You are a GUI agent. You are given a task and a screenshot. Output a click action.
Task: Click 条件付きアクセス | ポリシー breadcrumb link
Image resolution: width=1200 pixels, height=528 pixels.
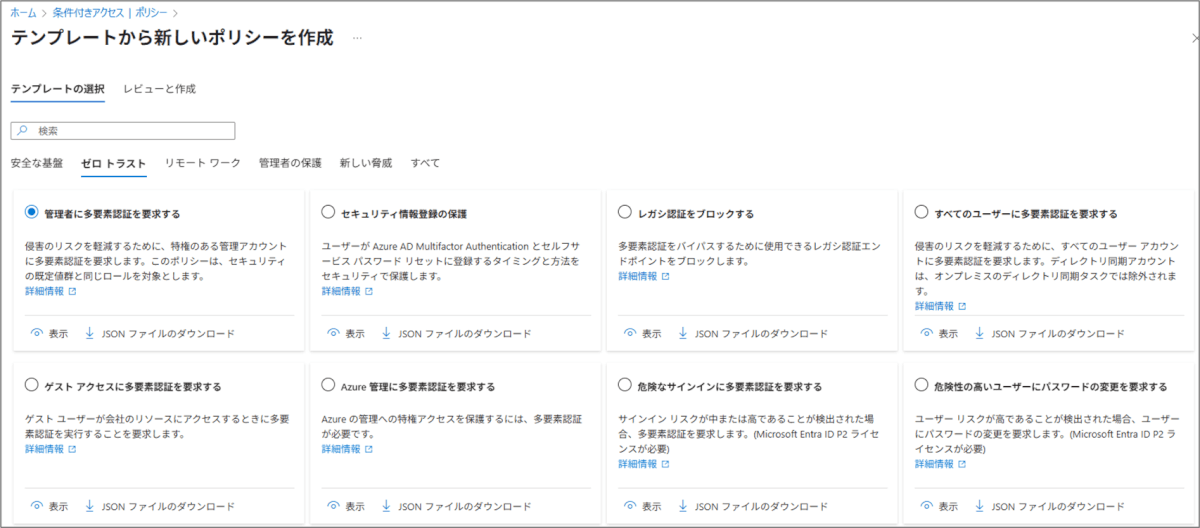click(x=110, y=12)
